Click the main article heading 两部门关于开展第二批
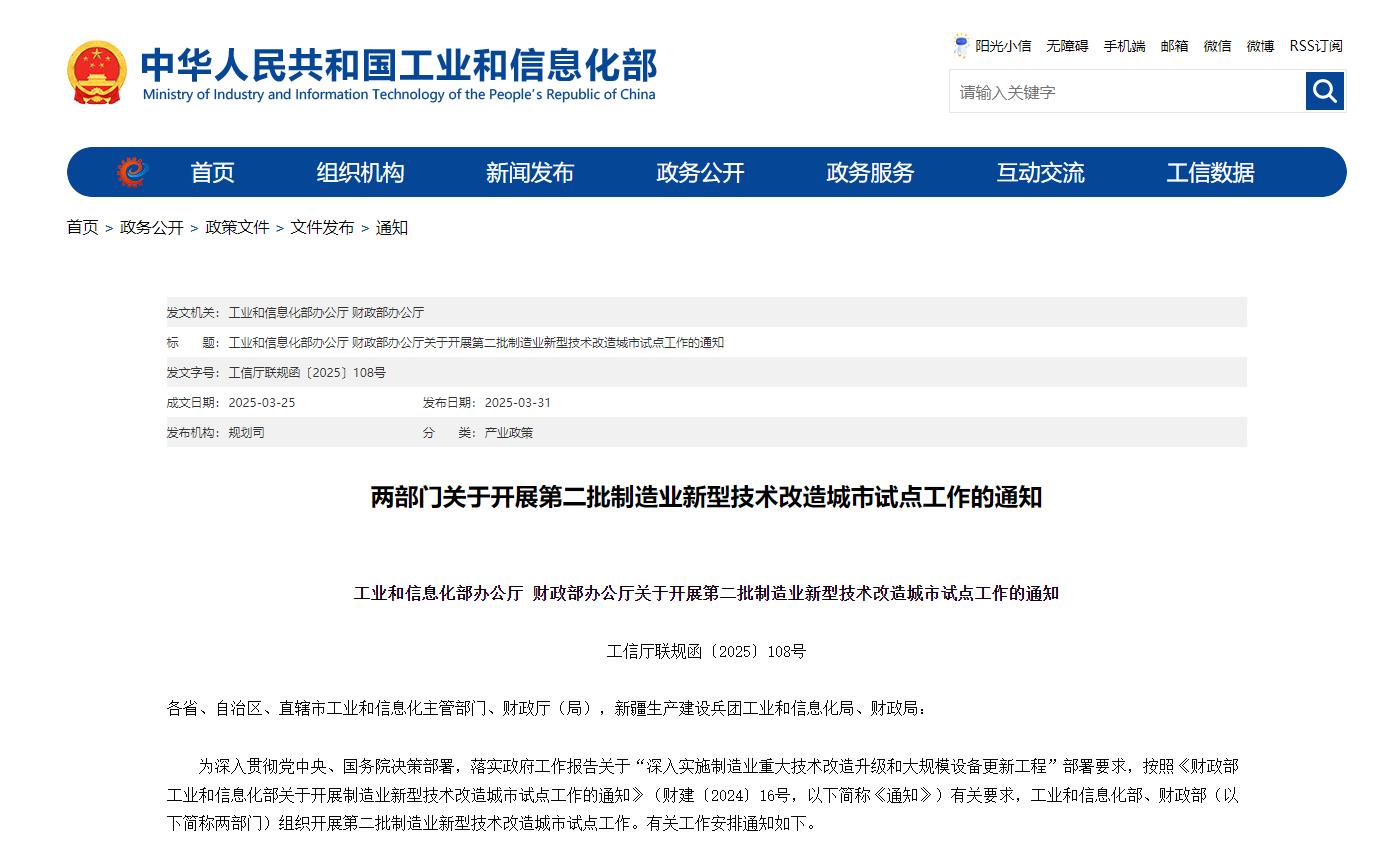This screenshot has width=1387, height=858. [706, 497]
